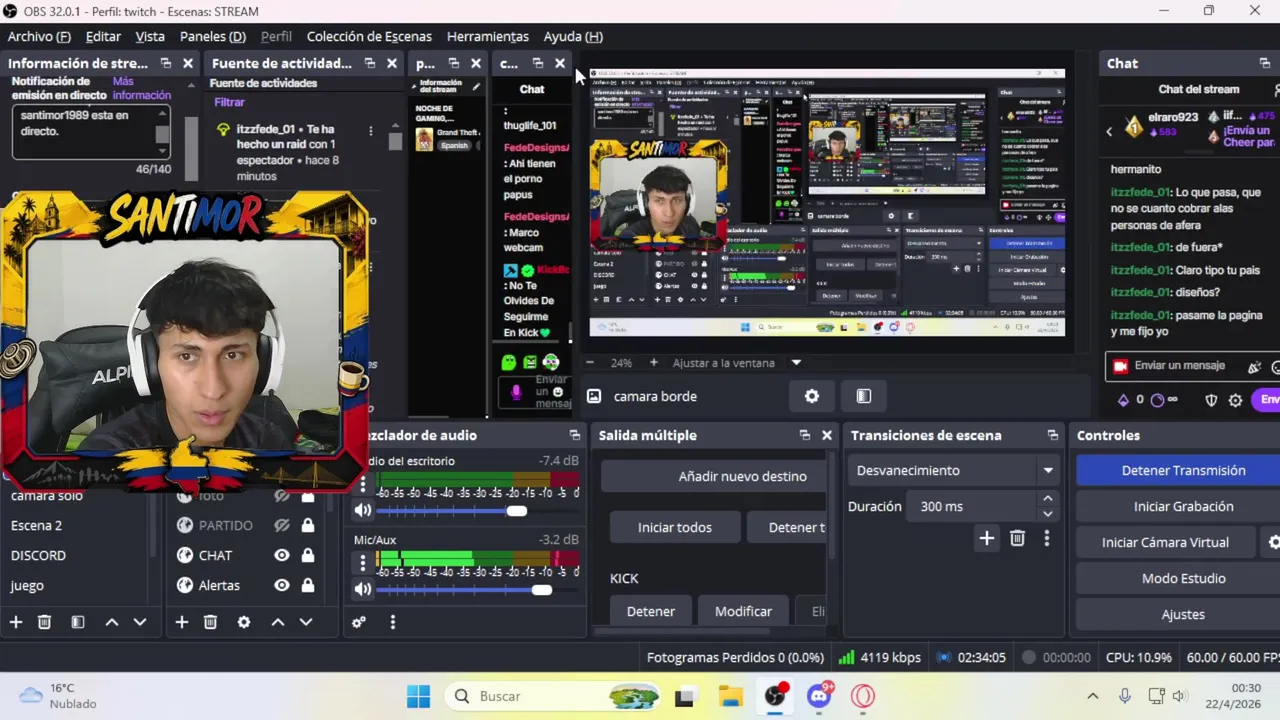This screenshot has width=1280, height=720.
Task: Unlock the Alertas source
Action: point(308,585)
